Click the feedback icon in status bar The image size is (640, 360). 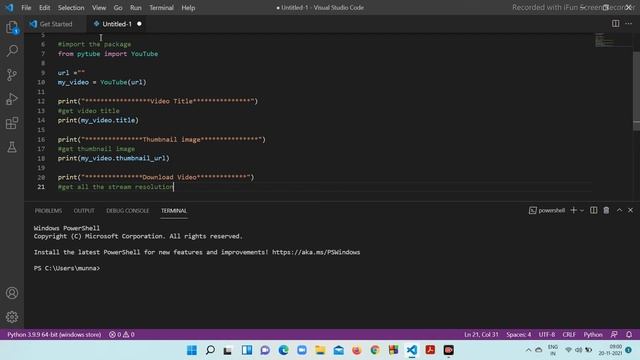[x=614, y=334]
